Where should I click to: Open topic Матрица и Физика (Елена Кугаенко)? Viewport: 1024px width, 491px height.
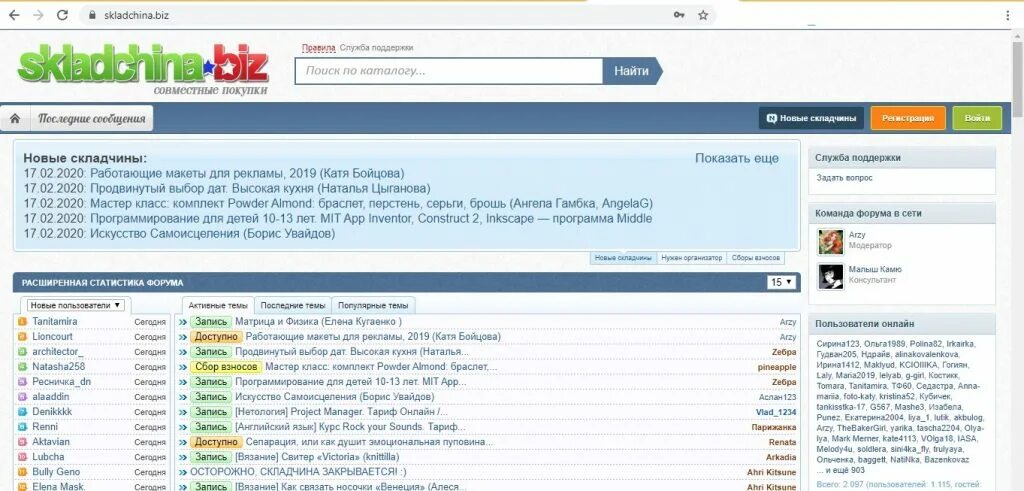pos(318,322)
